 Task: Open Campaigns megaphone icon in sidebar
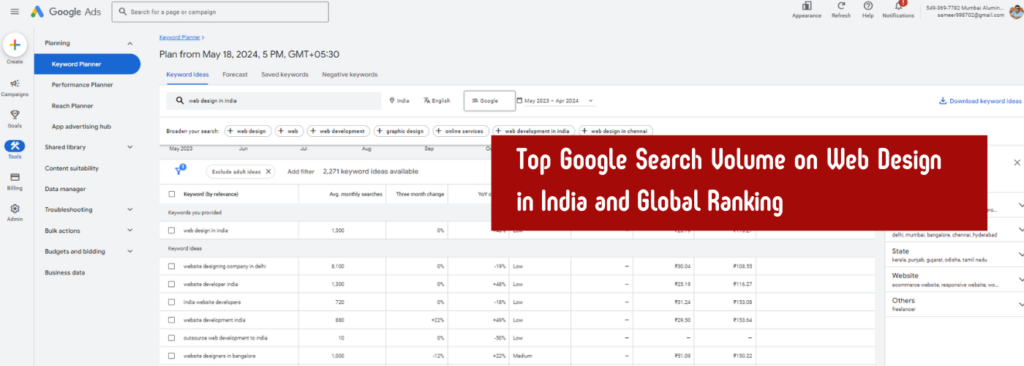pos(14,84)
